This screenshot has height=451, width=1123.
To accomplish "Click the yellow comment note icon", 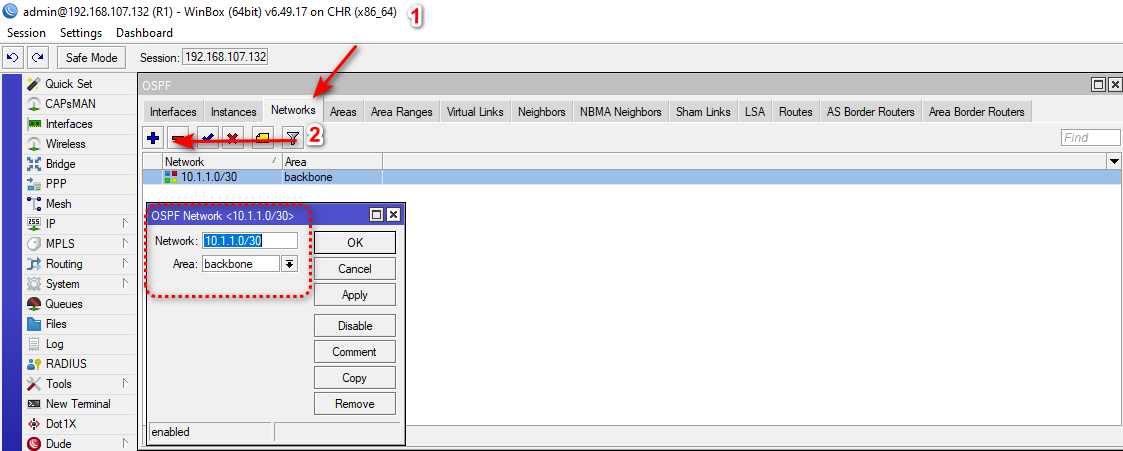I will (x=262, y=138).
